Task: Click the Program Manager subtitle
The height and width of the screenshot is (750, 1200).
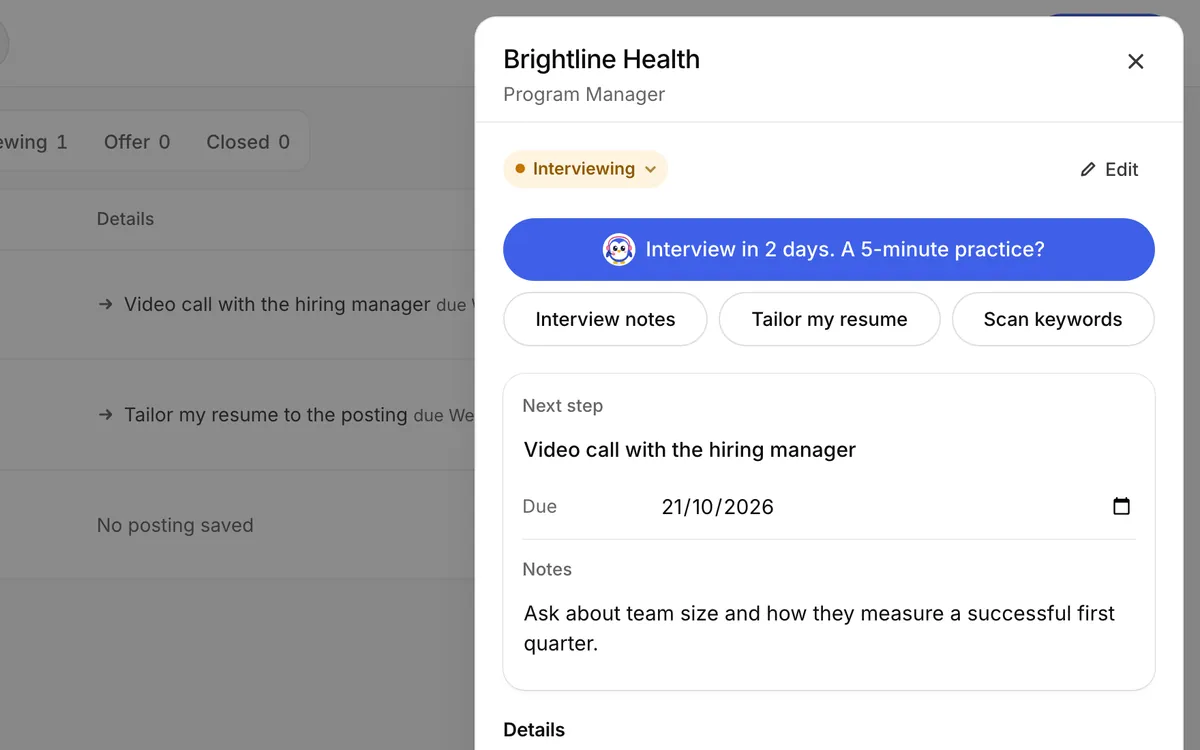Action: pos(584,94)
